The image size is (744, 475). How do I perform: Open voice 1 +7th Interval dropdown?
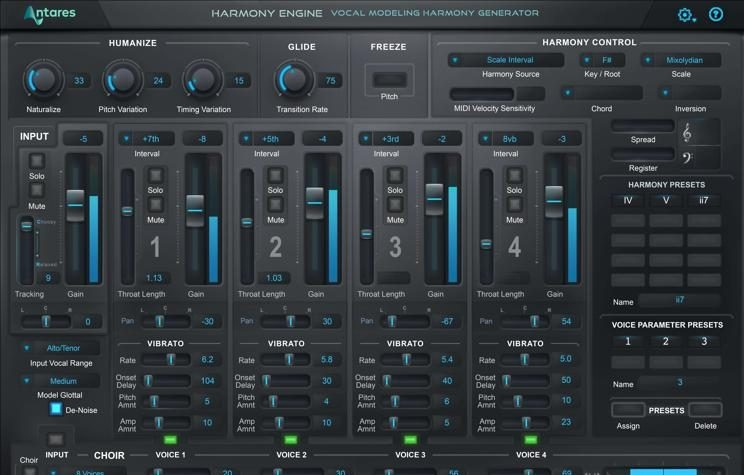146,139
